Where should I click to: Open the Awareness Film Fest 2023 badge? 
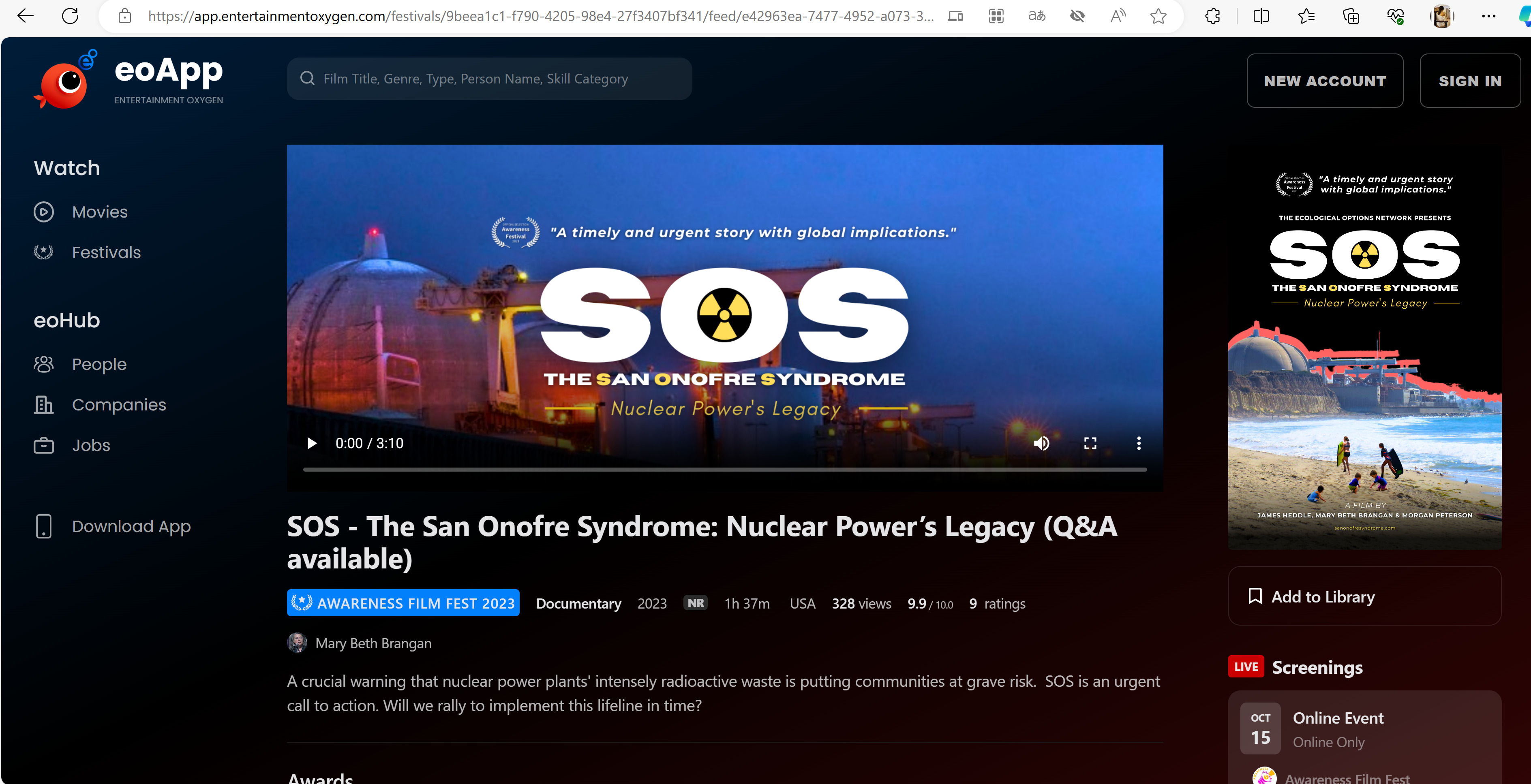(x=403, y=603)
